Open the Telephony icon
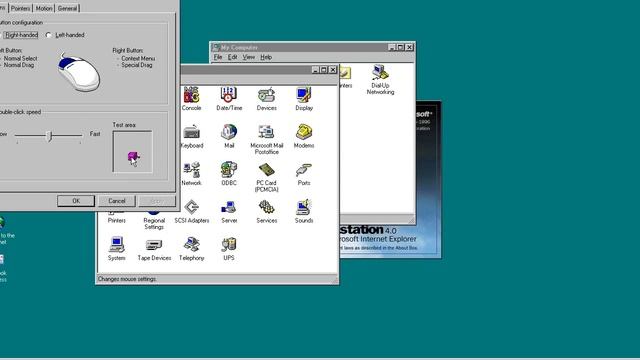This screenshot has height=360, width=640. (191, 249)
